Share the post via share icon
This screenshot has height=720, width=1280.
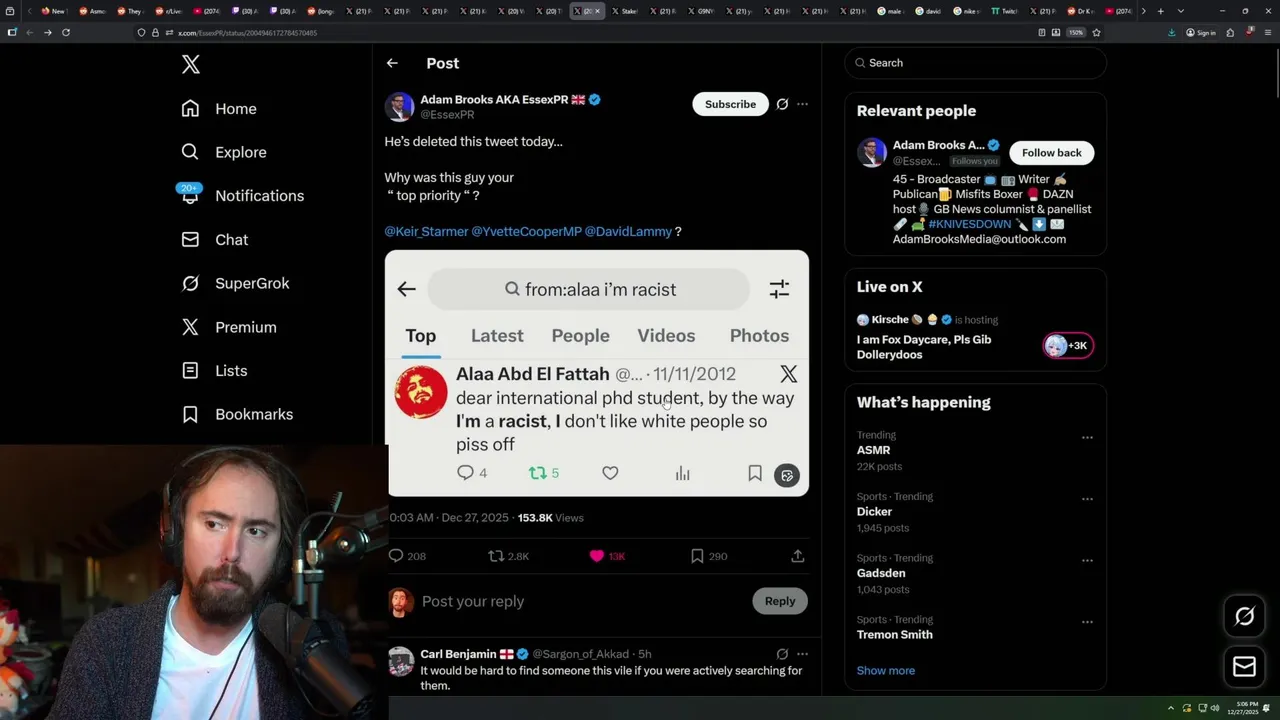[798, 556]
